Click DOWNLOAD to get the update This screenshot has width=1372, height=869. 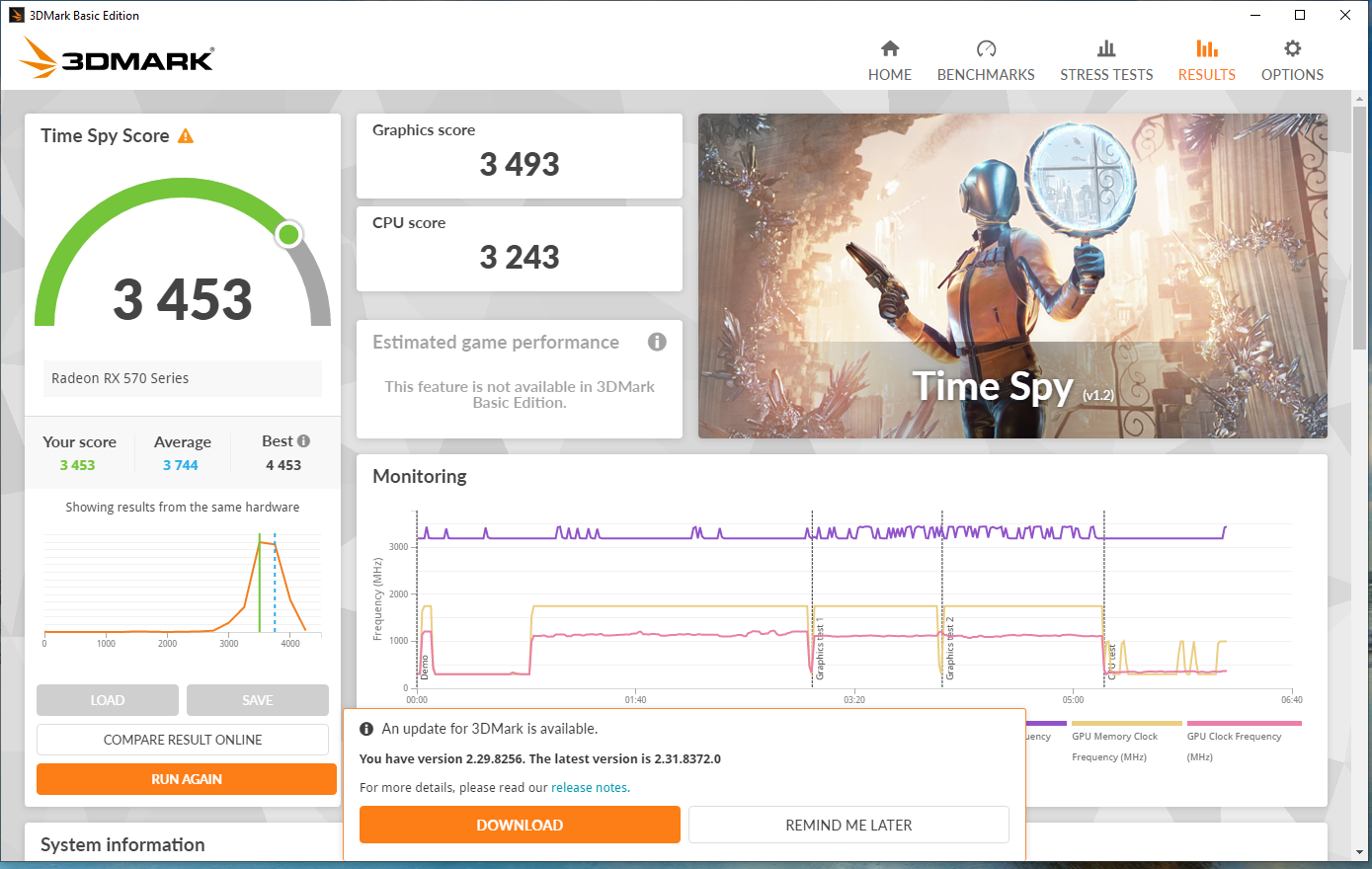(x=520, y=825)
